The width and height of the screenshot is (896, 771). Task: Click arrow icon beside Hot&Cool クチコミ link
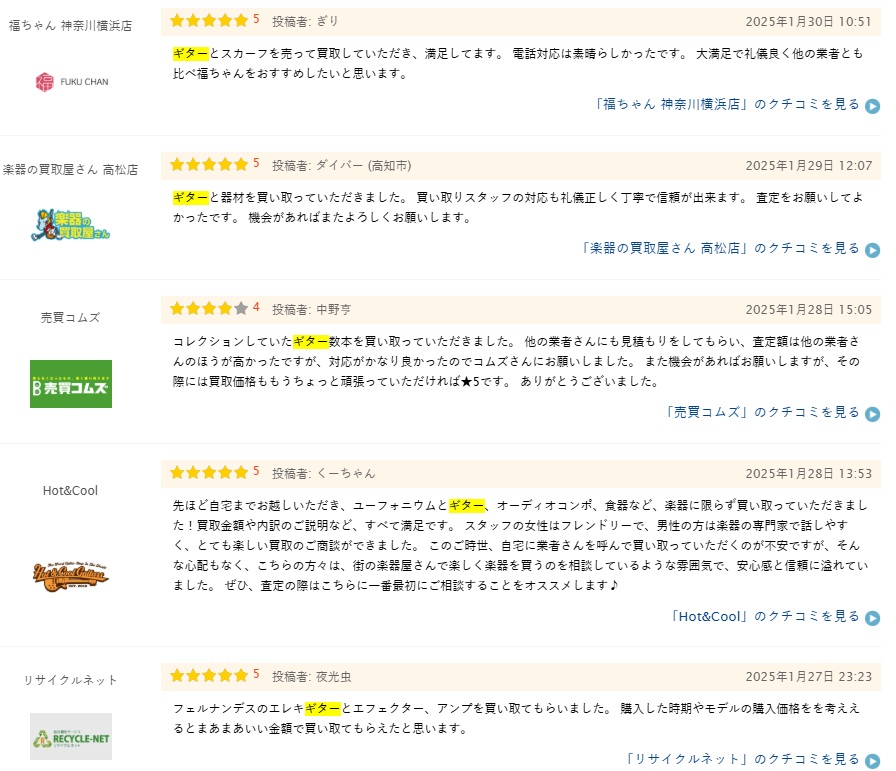872,617
